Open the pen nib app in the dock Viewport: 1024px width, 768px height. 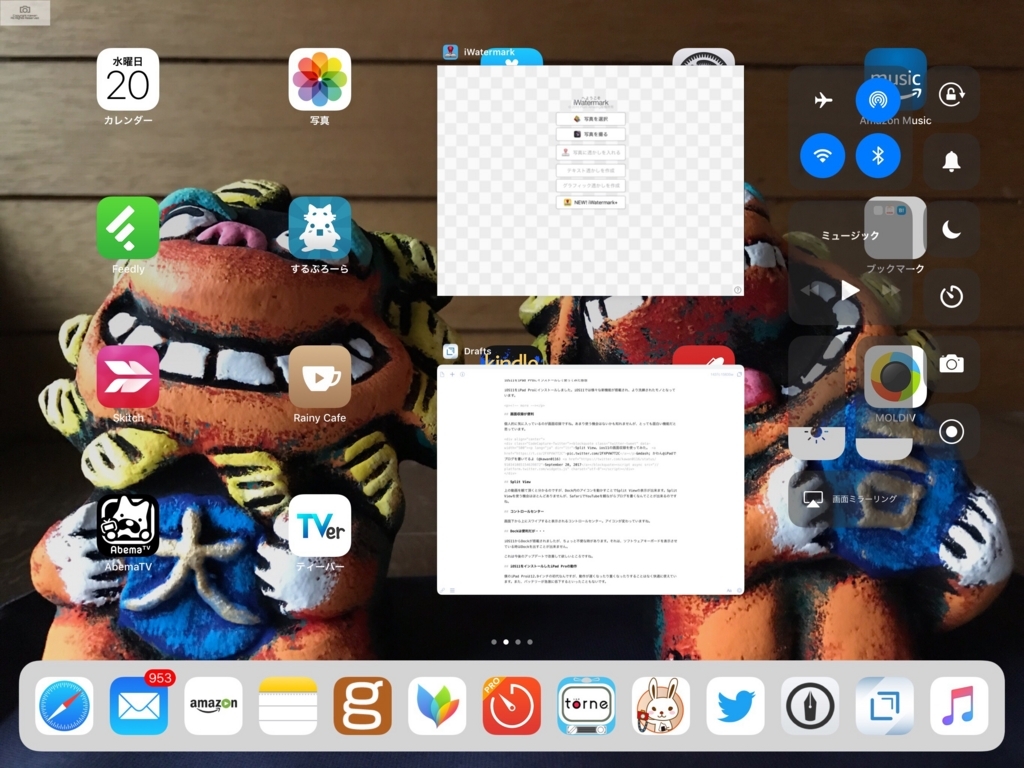810,706
